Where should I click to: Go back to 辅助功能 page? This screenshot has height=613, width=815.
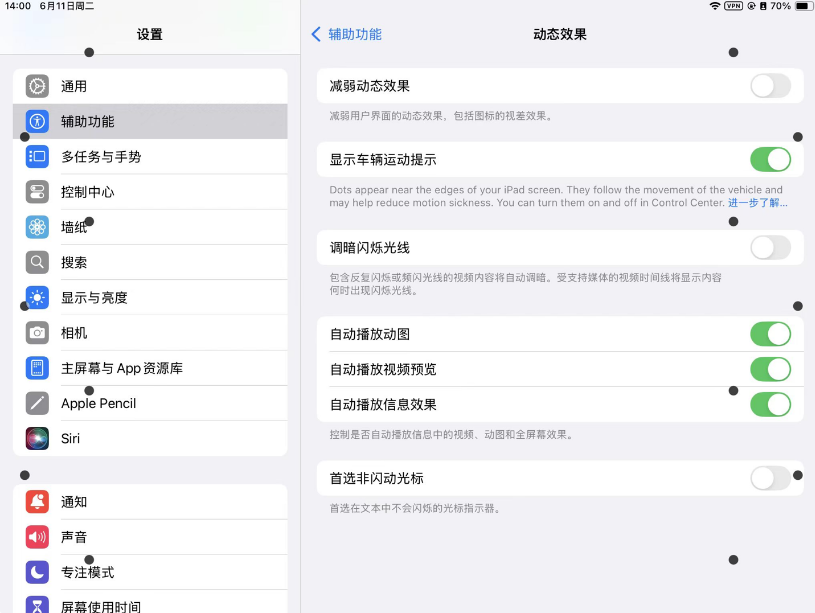coord(344,33)
